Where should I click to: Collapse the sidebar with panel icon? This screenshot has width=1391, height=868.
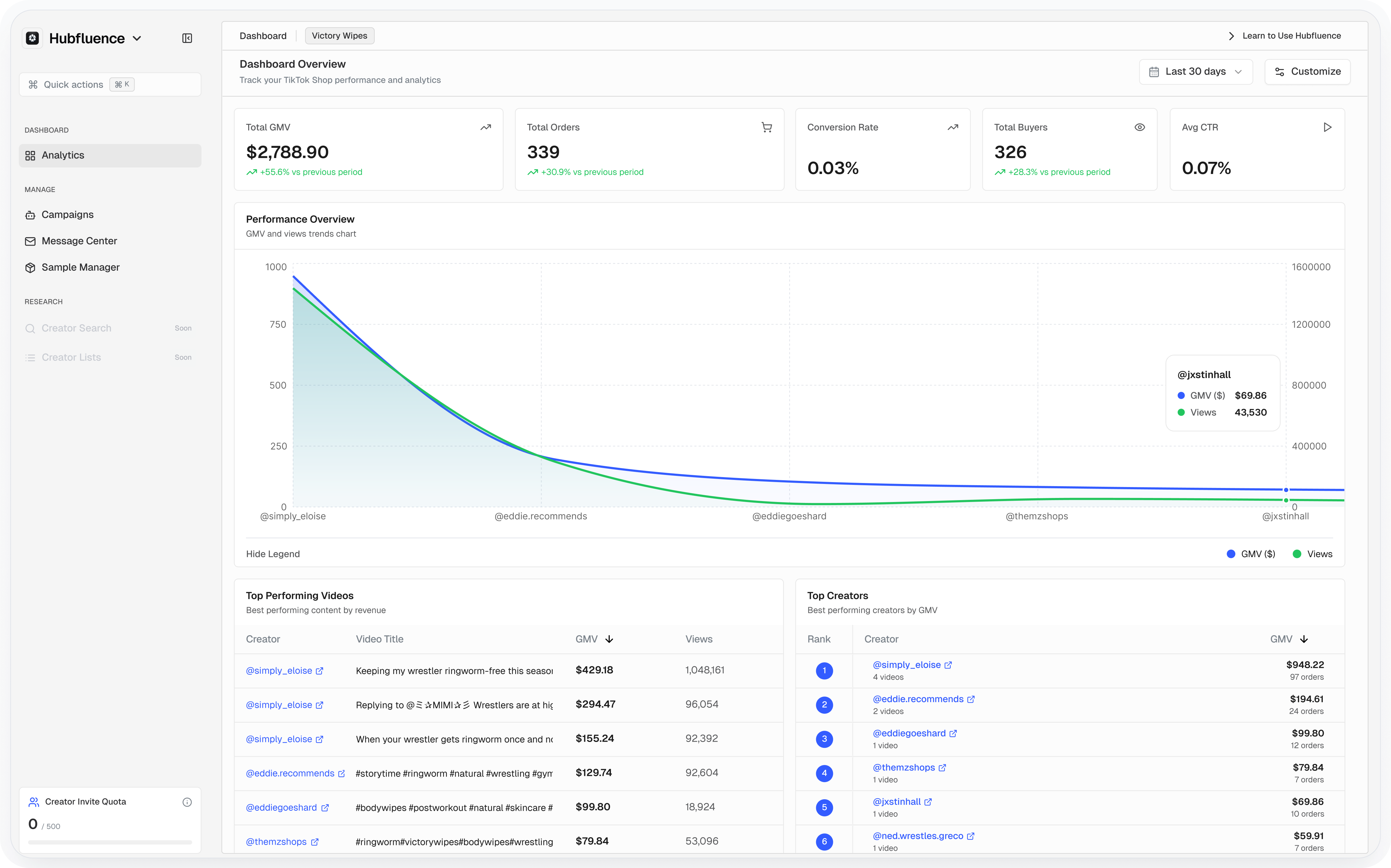coord(187,39)
